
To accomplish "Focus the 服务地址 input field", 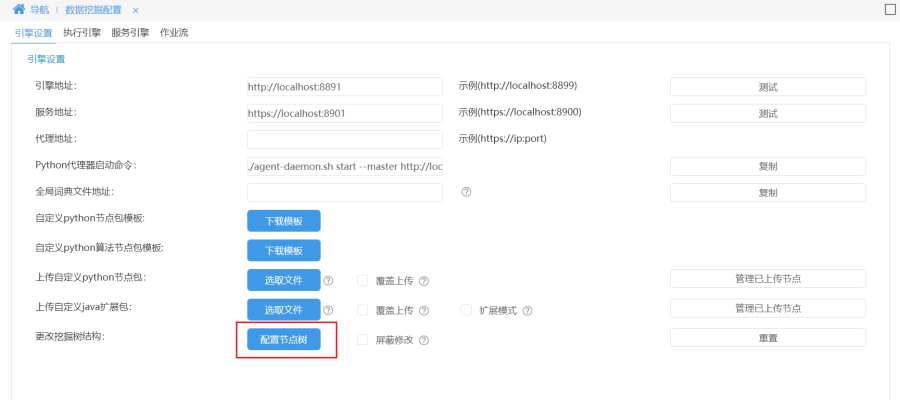I will pos(345,113).
